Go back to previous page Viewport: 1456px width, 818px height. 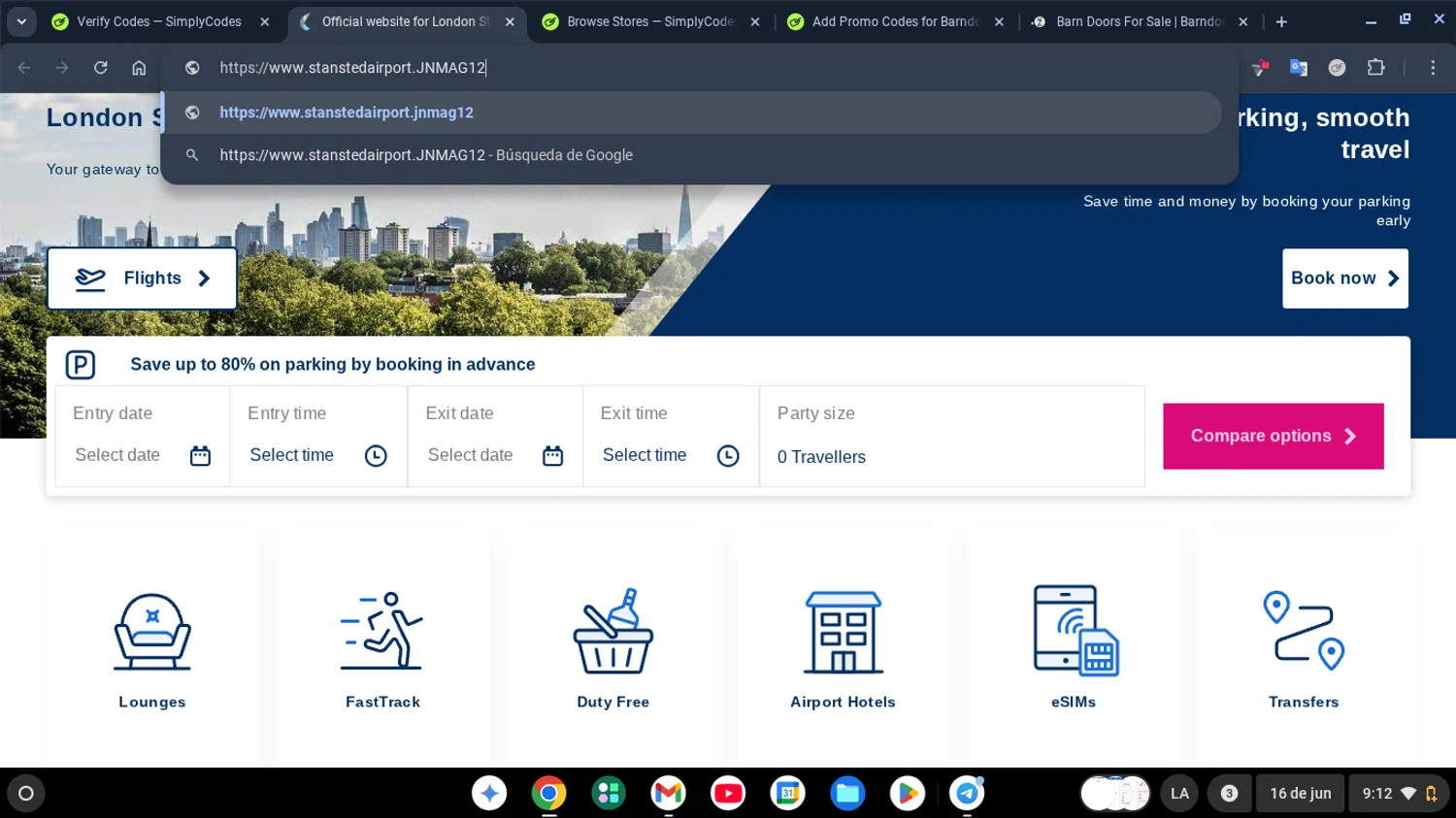click(24, 67)
